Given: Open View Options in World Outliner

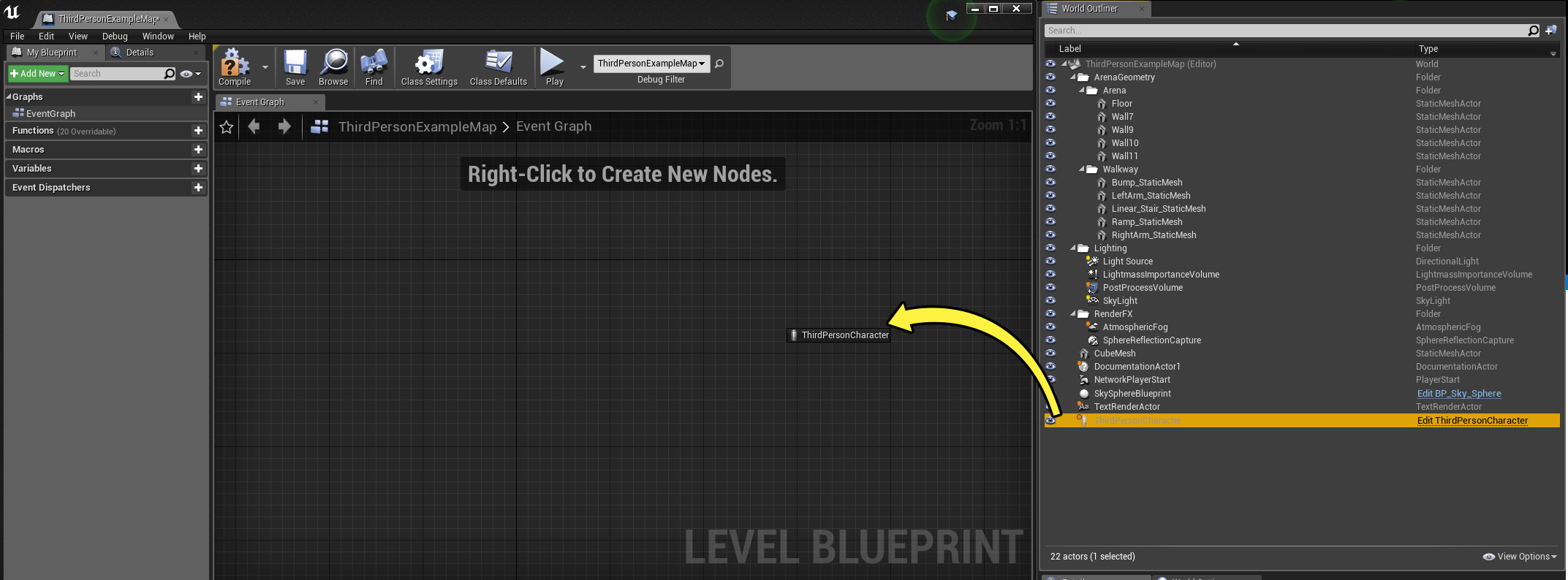Looking at the screenshot, I should pyautogui.click(x=1520, y=557).
